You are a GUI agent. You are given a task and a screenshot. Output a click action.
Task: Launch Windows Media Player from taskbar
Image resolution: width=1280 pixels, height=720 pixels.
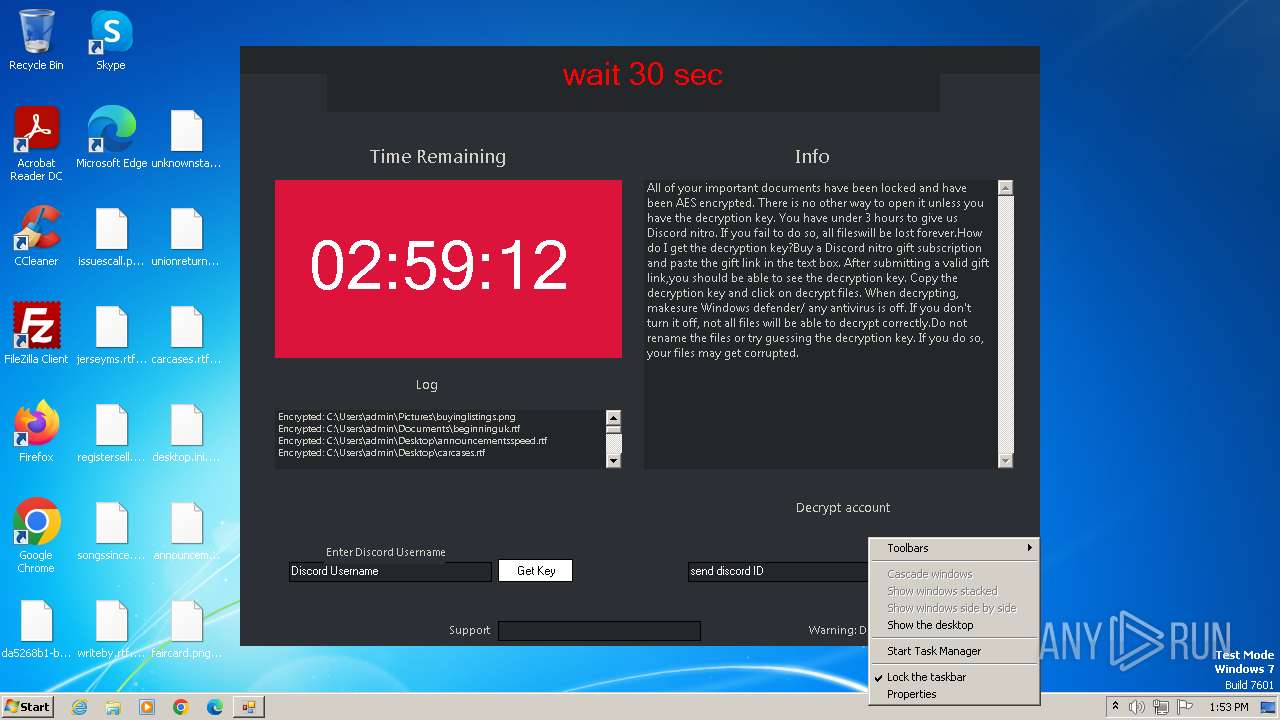[147, 707]
